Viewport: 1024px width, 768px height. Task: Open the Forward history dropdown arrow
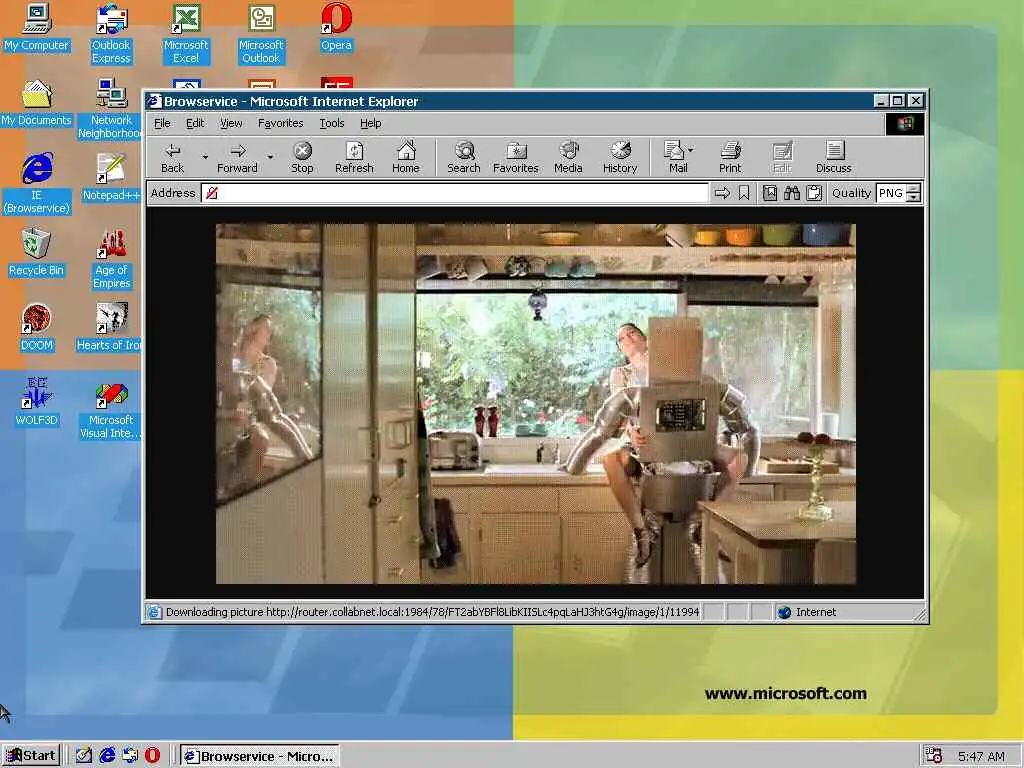[270, 157]
